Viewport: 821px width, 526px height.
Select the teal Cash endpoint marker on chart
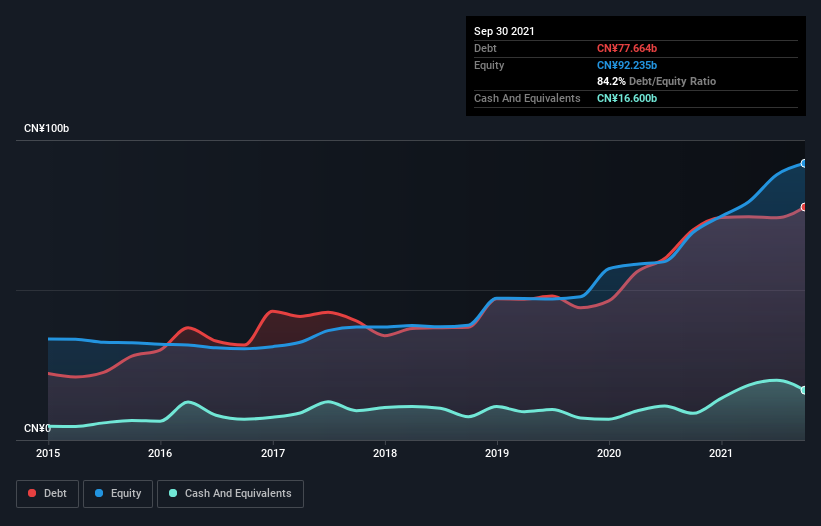pyautogui.click(x=804, y=390)
